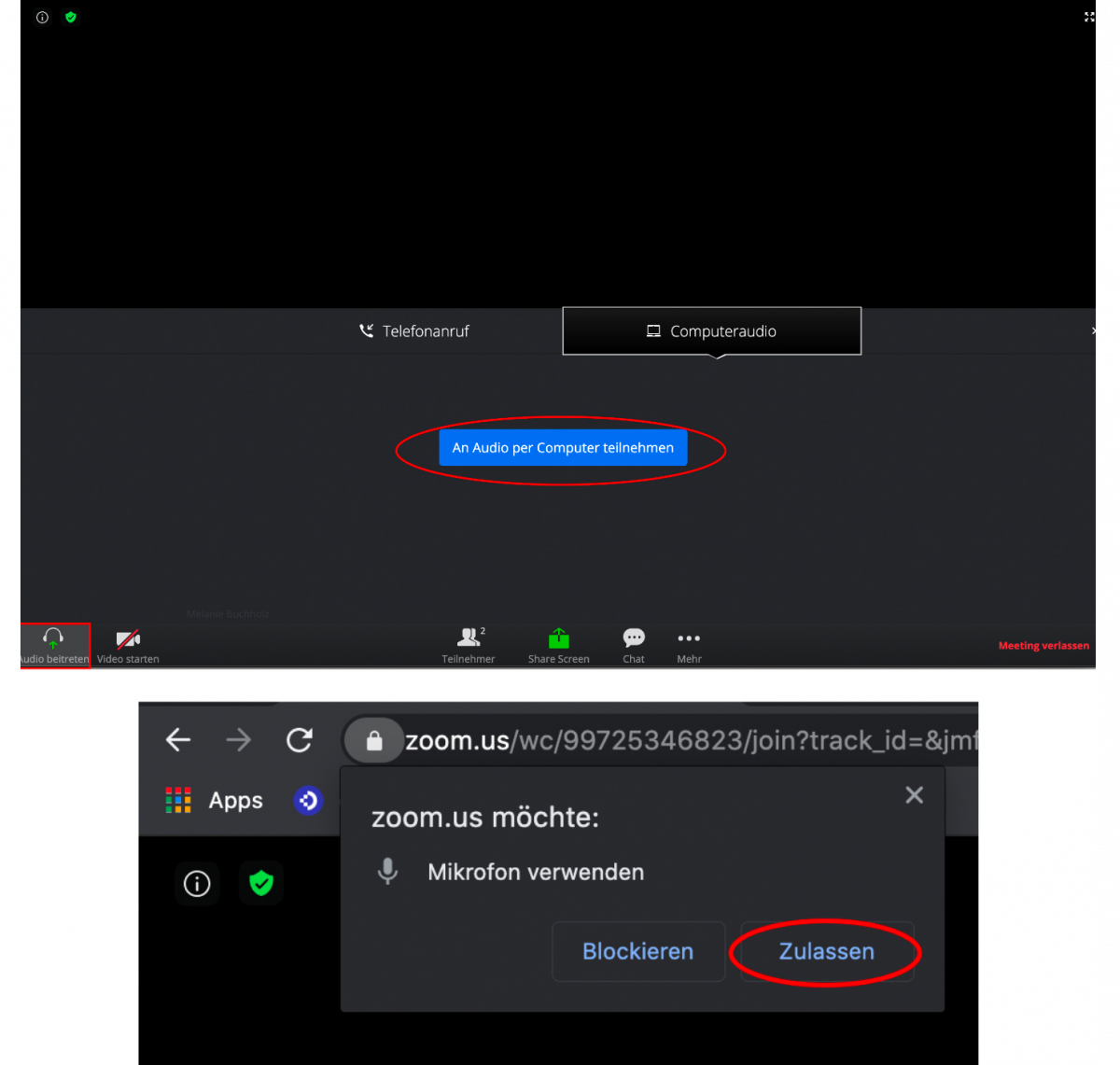Open the Chat panel

point(634,645)
